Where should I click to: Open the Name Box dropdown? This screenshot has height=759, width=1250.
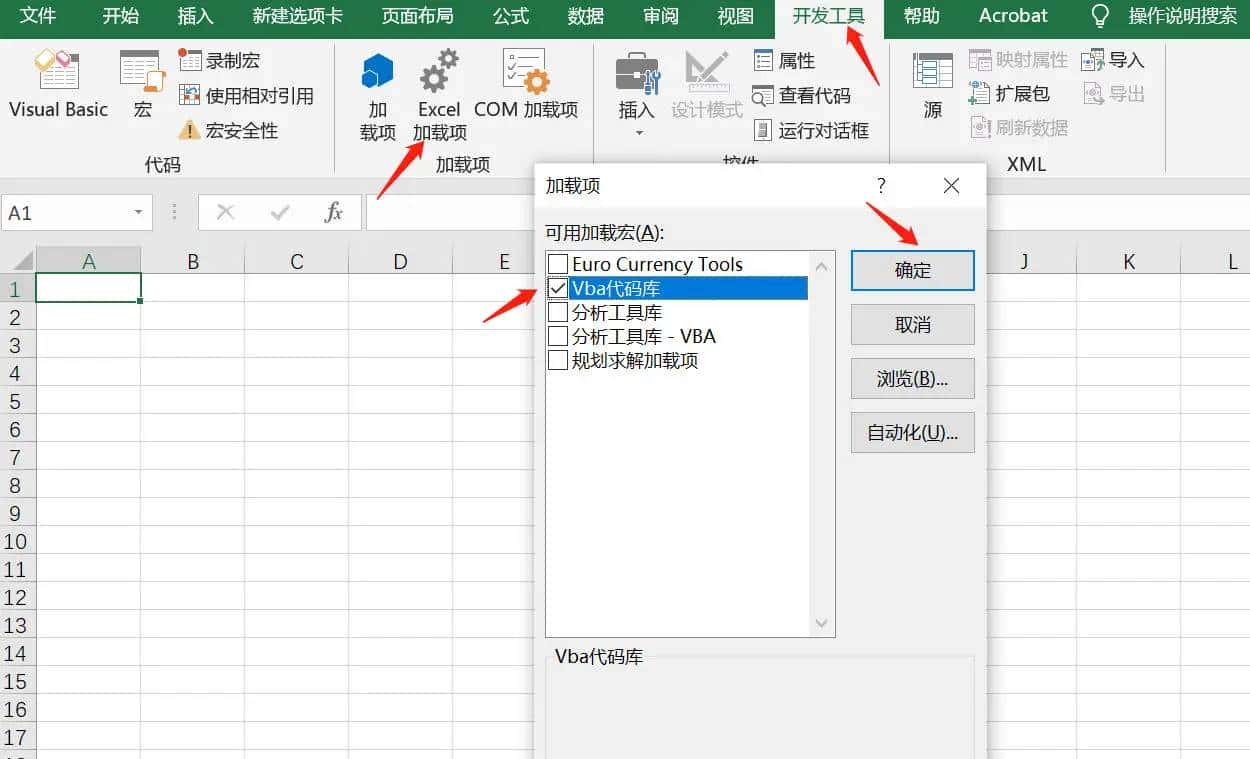138,212
